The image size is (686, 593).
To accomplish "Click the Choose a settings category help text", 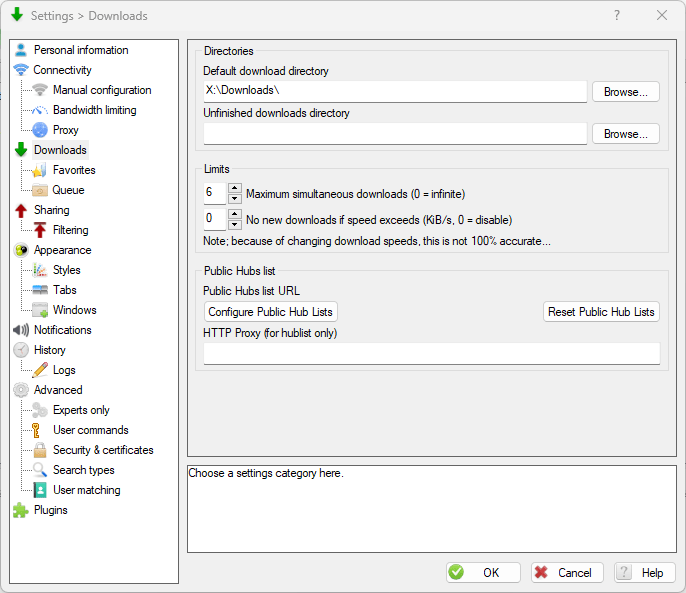I will (x=266, y=473).
